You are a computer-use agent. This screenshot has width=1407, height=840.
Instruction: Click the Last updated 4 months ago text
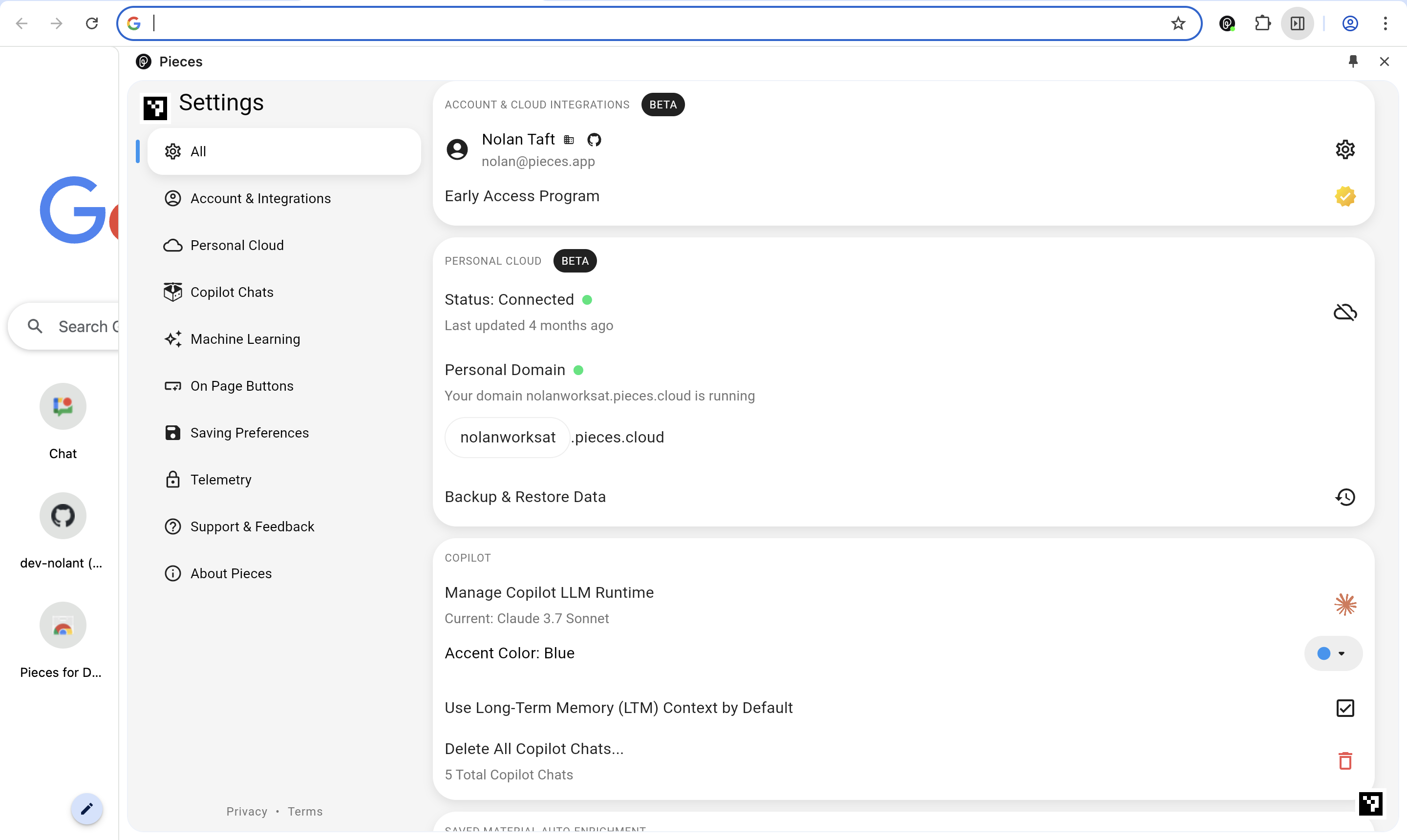click(x=529, y=325)
